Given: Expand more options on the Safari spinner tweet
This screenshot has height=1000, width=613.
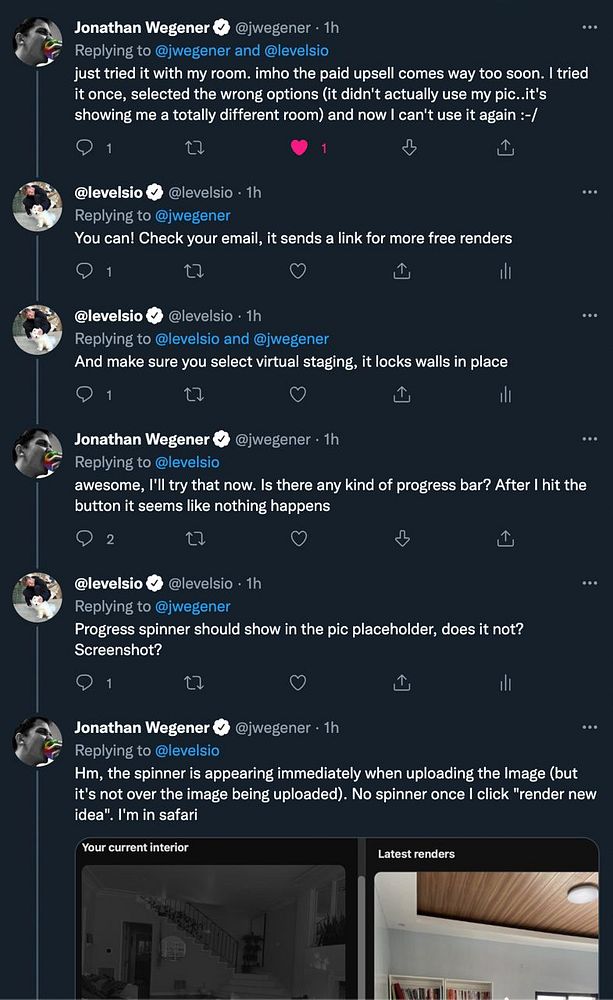Looking at the screenshot, I should (x=588, y=727).
